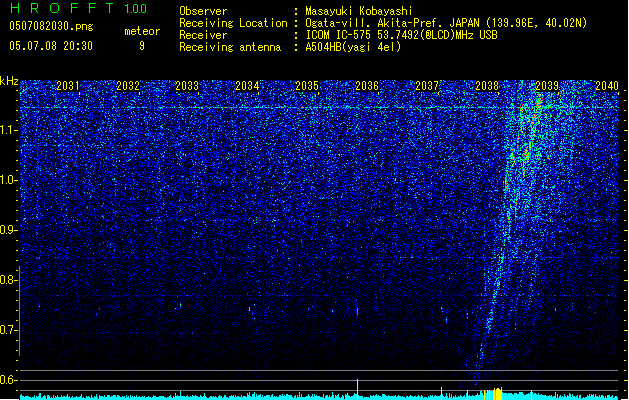Click the 2038 time marker

click(487, 86)
